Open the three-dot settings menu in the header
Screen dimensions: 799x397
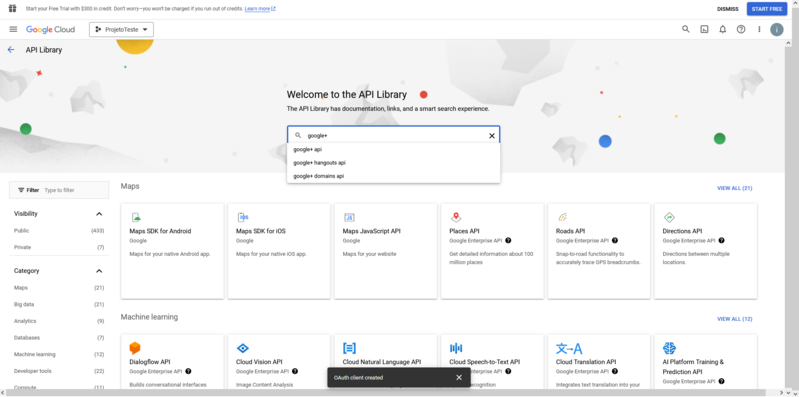point(759,30)
